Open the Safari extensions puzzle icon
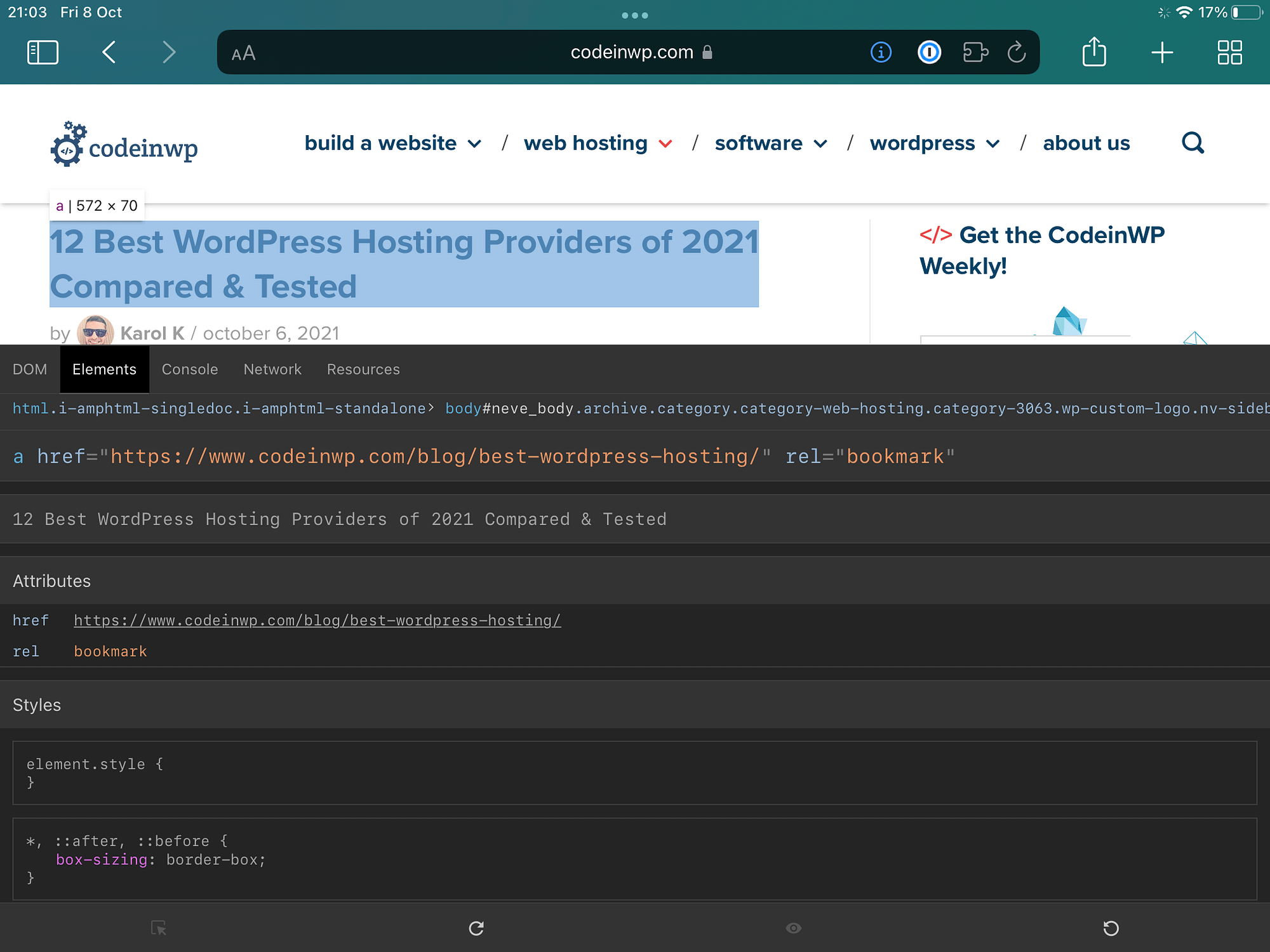1270x952 pixels. [x=975, y=52]
